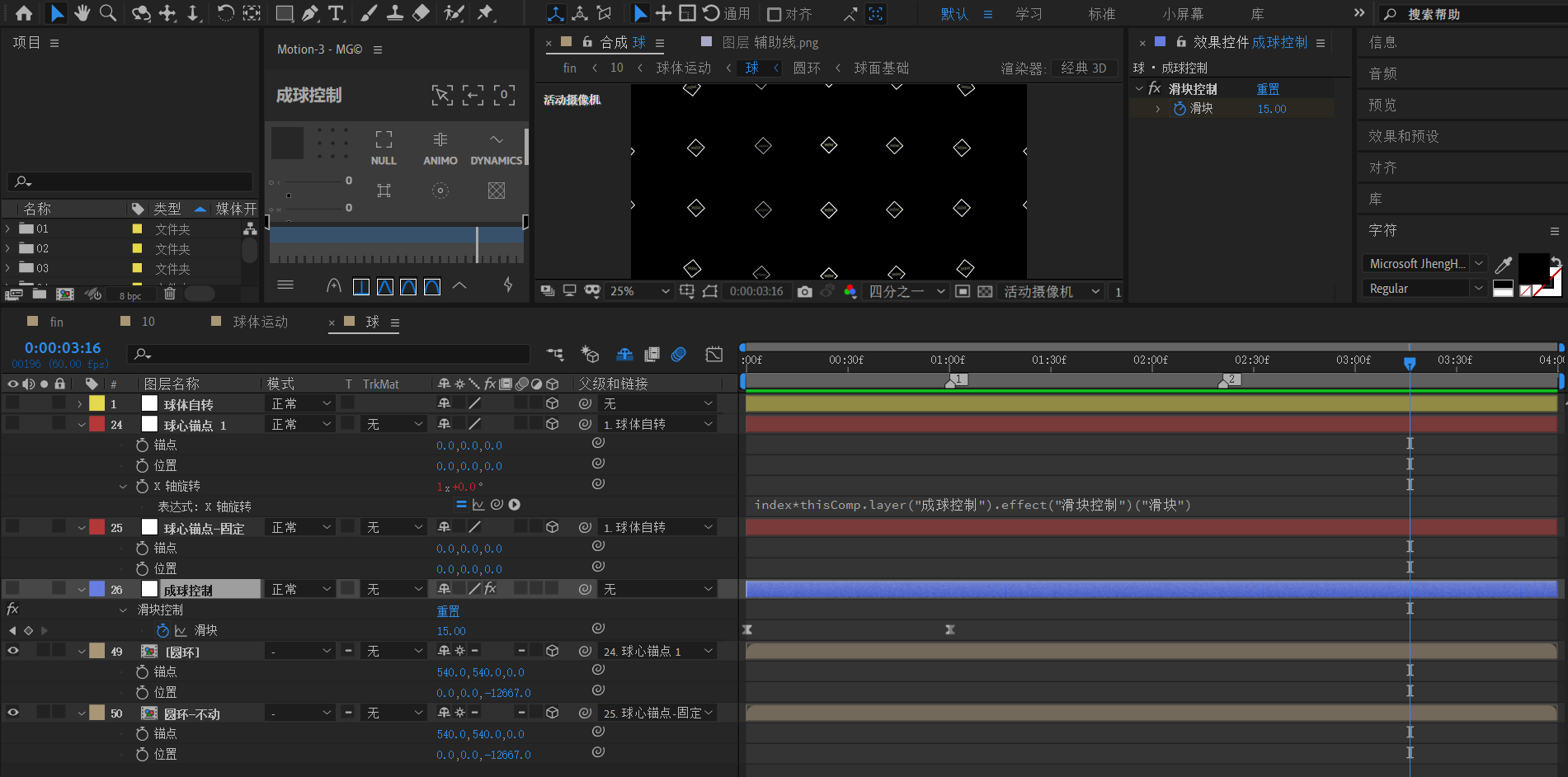Open the 25% zoom dropdown
1568x777 pixels.
click(x=640, y=291)
